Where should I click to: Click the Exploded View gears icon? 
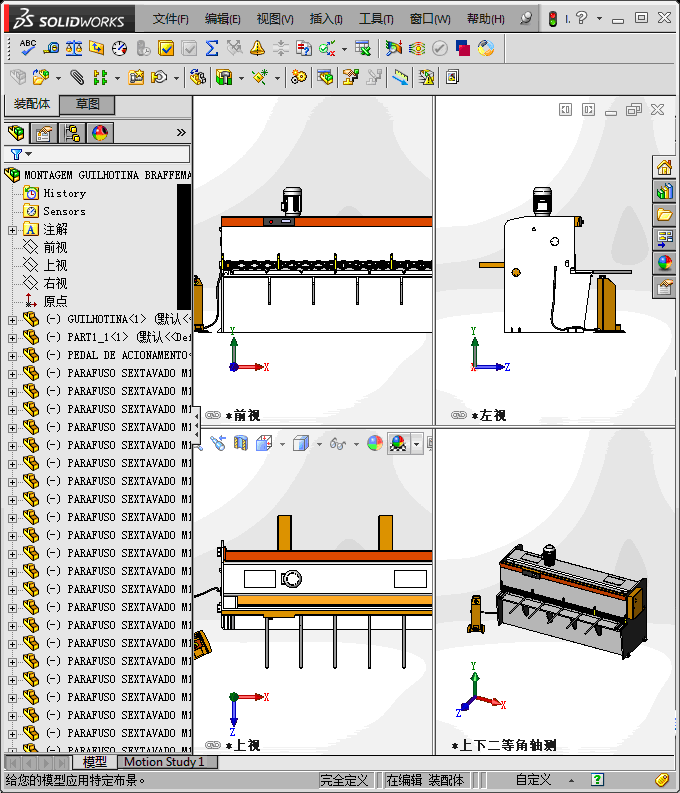tap(298, 77)
